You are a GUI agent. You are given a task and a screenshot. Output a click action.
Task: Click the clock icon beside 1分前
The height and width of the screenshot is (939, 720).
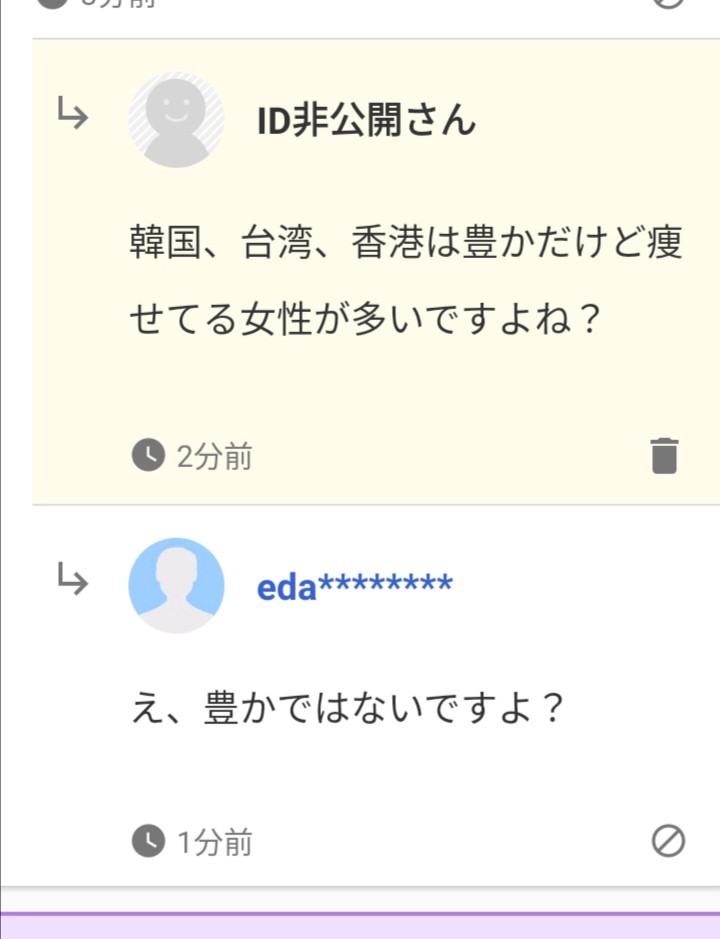click(x=148, y=842)
